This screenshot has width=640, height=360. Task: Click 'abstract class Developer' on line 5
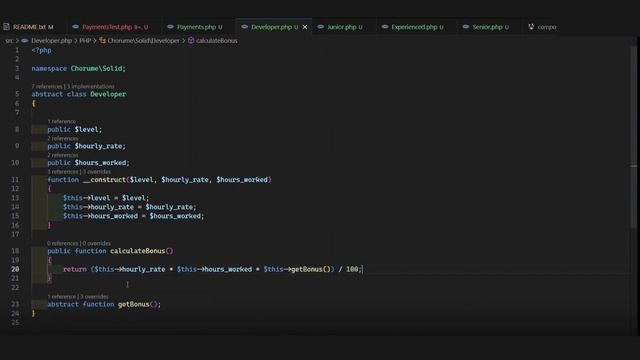79,94
